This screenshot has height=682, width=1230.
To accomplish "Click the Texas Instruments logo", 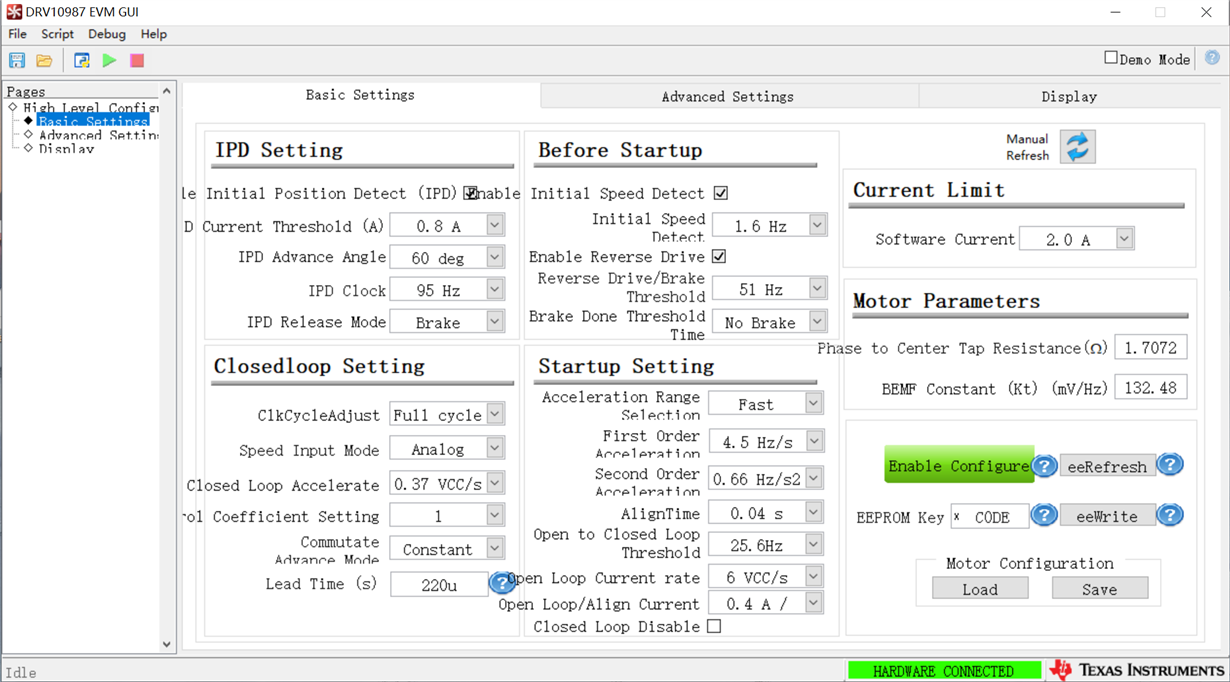I will [1137, 670].
